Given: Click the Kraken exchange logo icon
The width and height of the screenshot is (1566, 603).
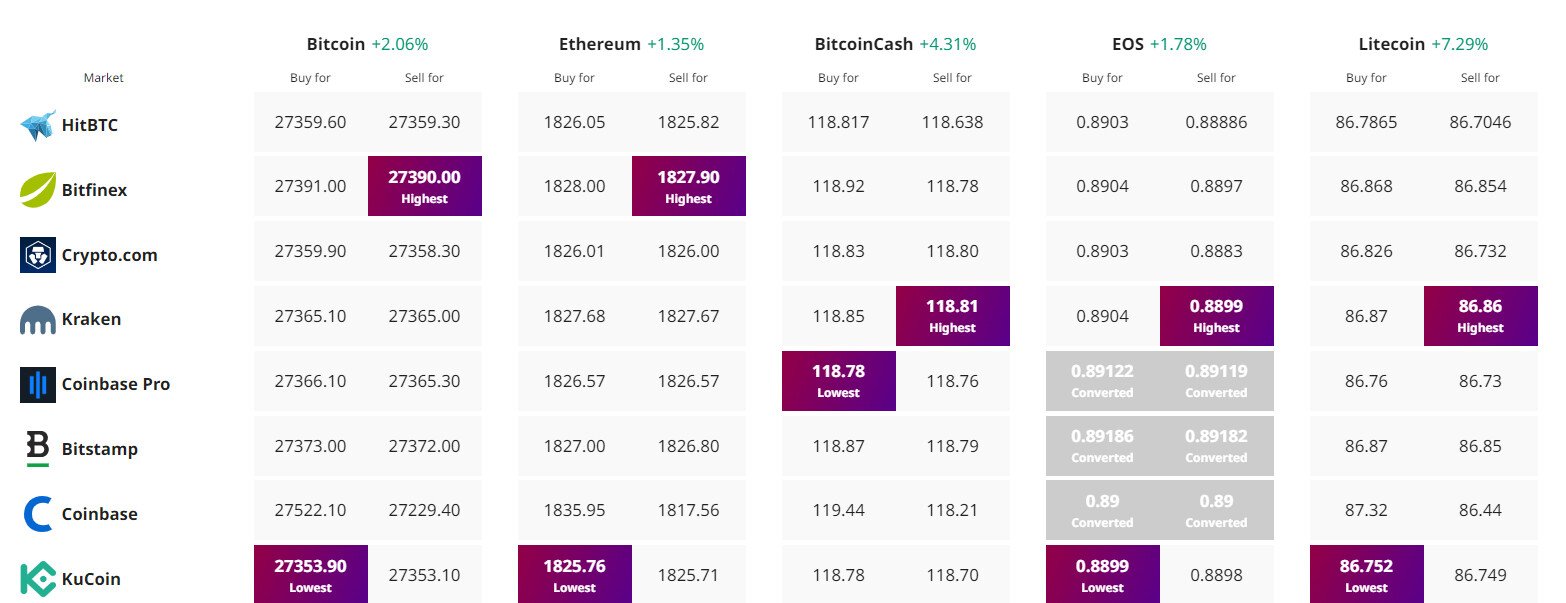Looking at the screenshot, I should [38, 320].
